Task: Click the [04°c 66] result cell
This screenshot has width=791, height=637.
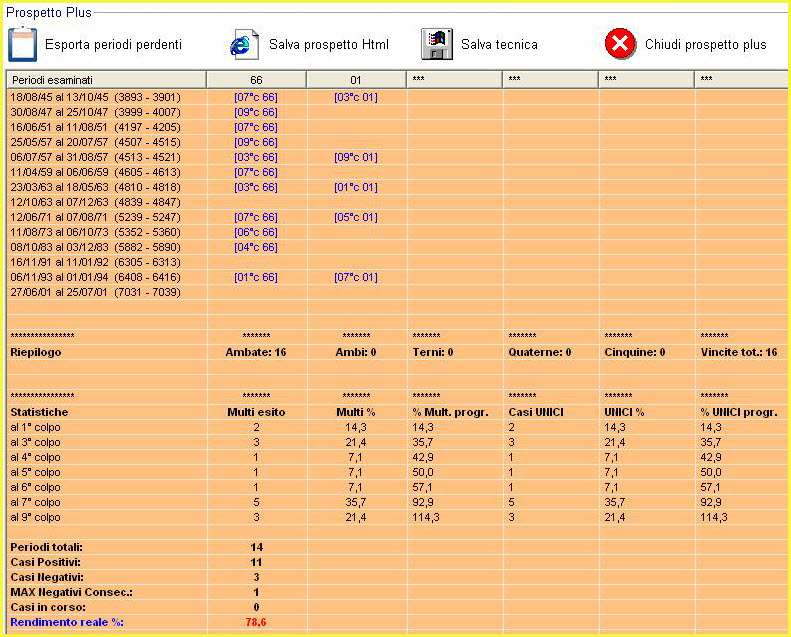Action: (x=256, y=247)
